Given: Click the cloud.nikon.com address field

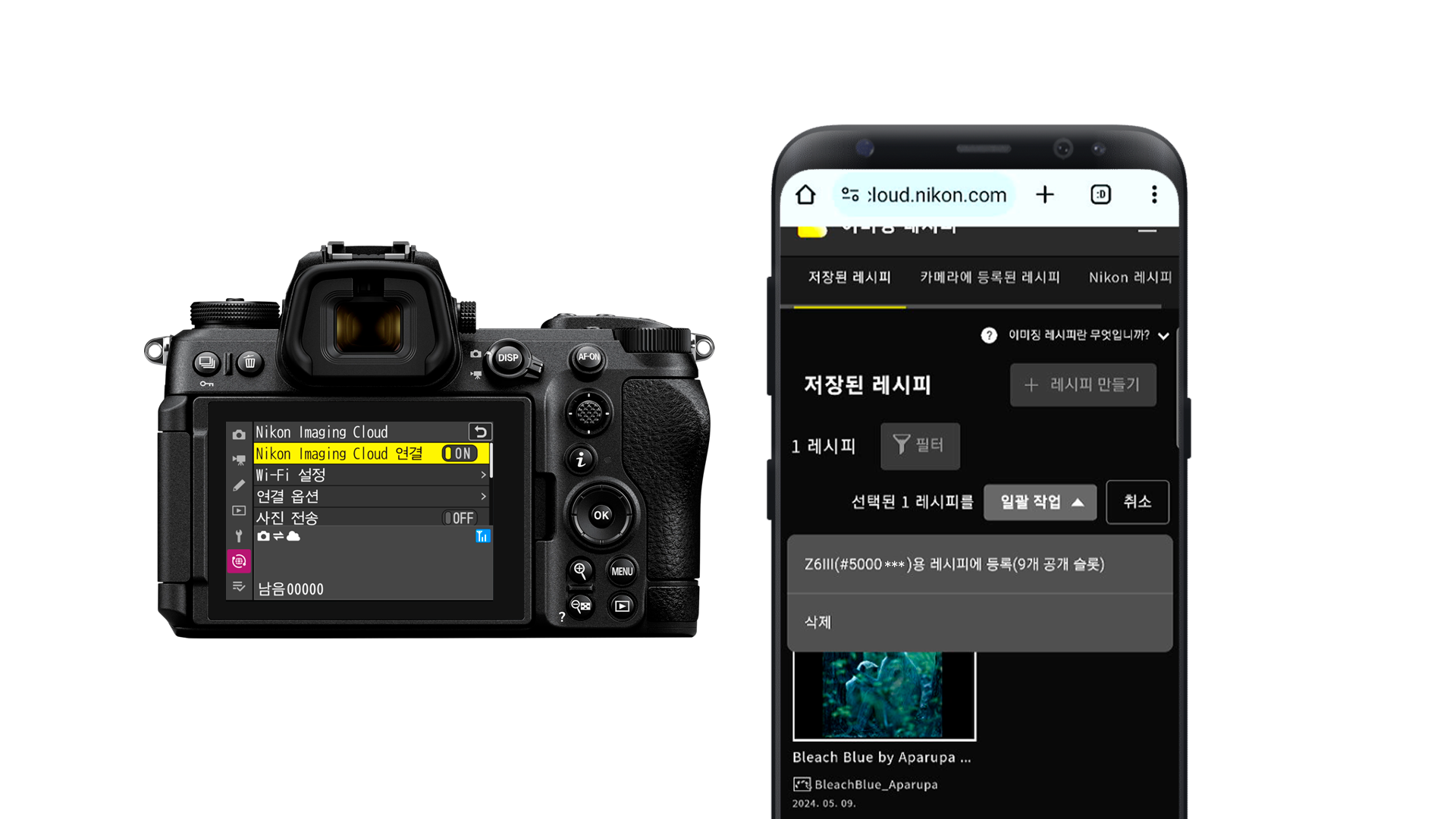Looking at the screenshot, I should coord(924,195).
